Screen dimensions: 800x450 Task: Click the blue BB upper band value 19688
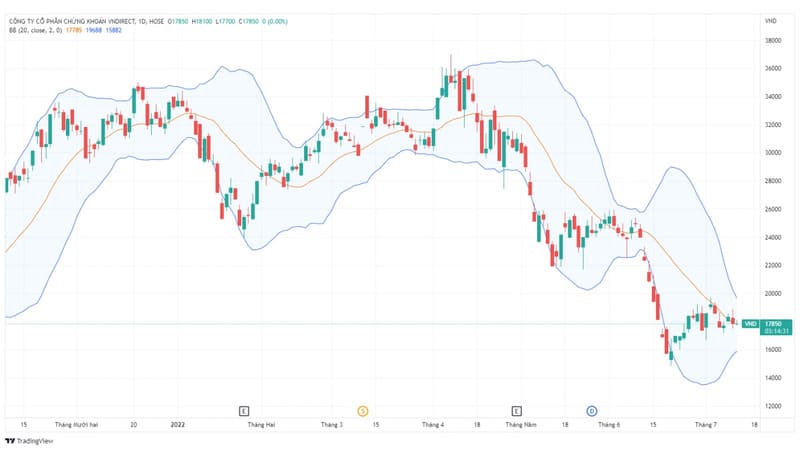(93, 30)
